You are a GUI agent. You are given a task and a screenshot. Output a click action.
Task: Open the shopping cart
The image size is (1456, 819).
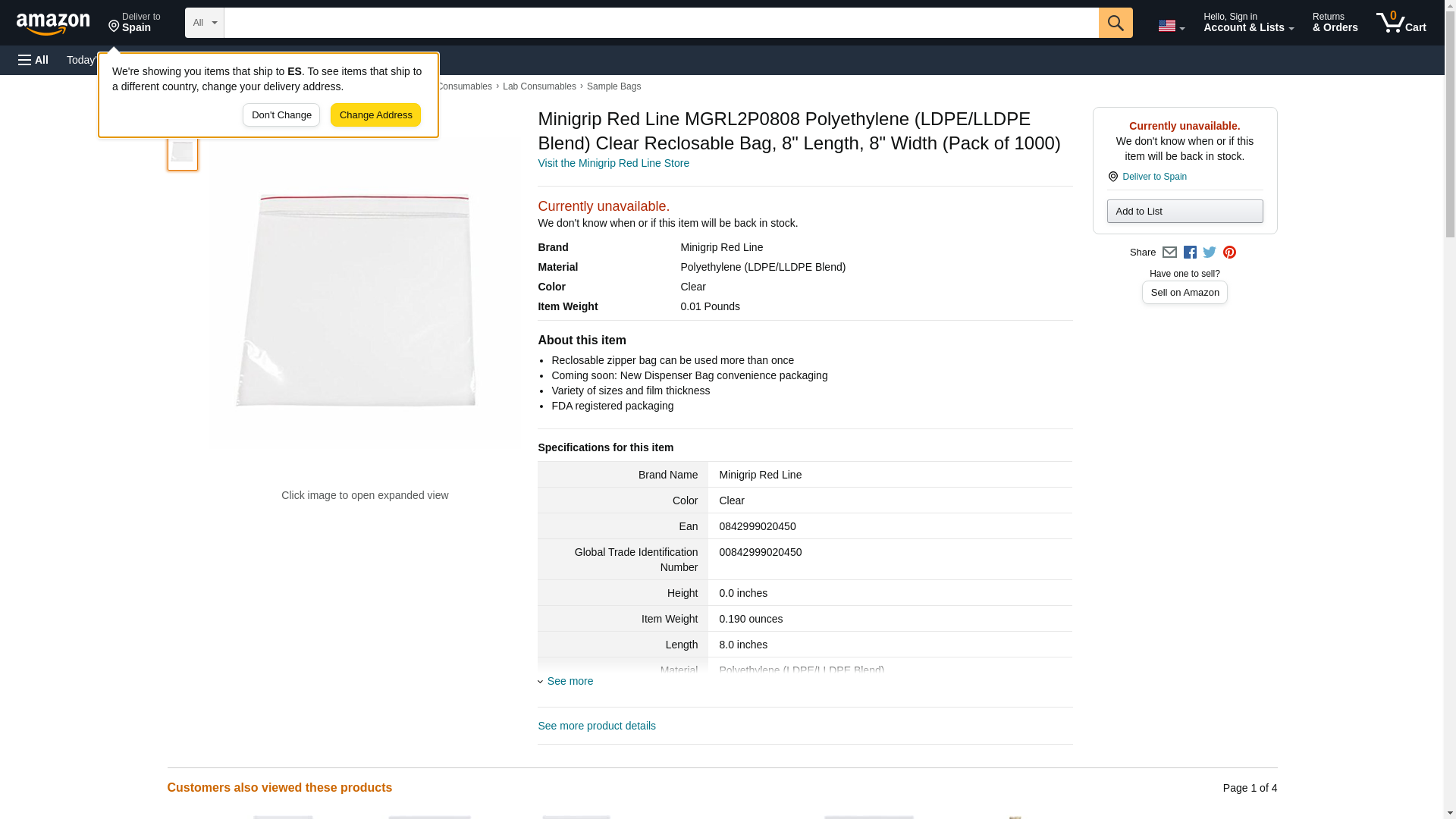[1401, 23]
